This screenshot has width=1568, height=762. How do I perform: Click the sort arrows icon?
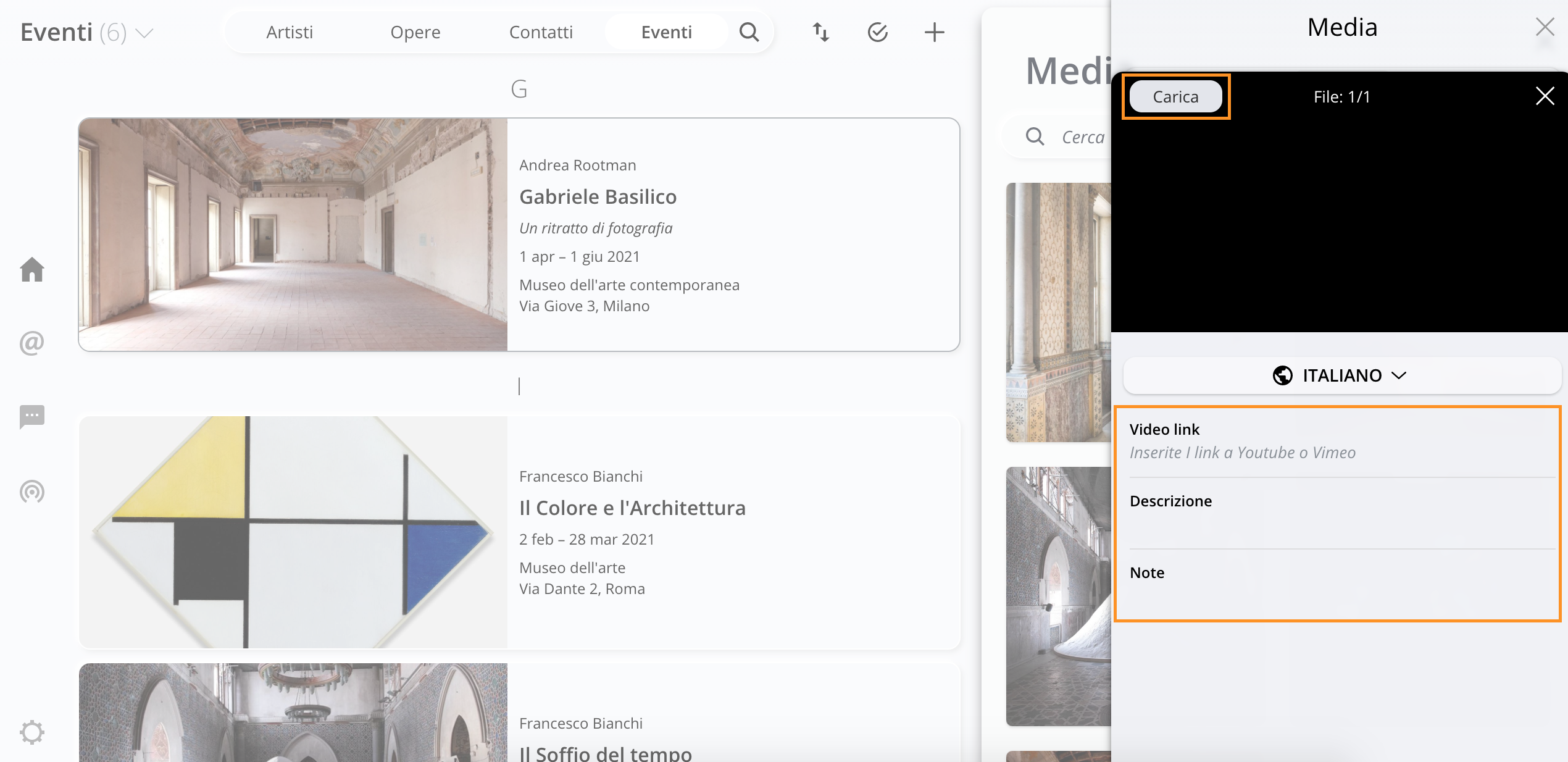[x=820, y=32]
